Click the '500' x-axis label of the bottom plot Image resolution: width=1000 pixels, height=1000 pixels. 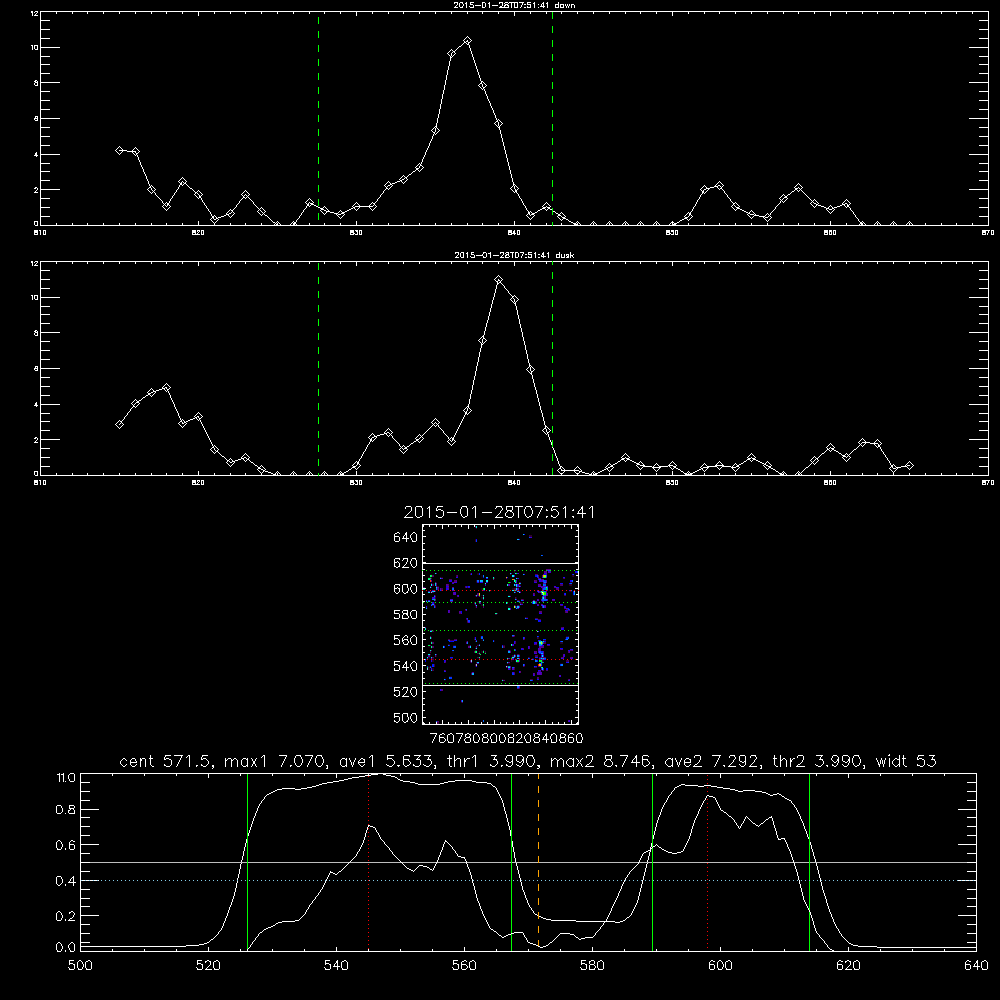pyautogui.click(x=80, y=966)
